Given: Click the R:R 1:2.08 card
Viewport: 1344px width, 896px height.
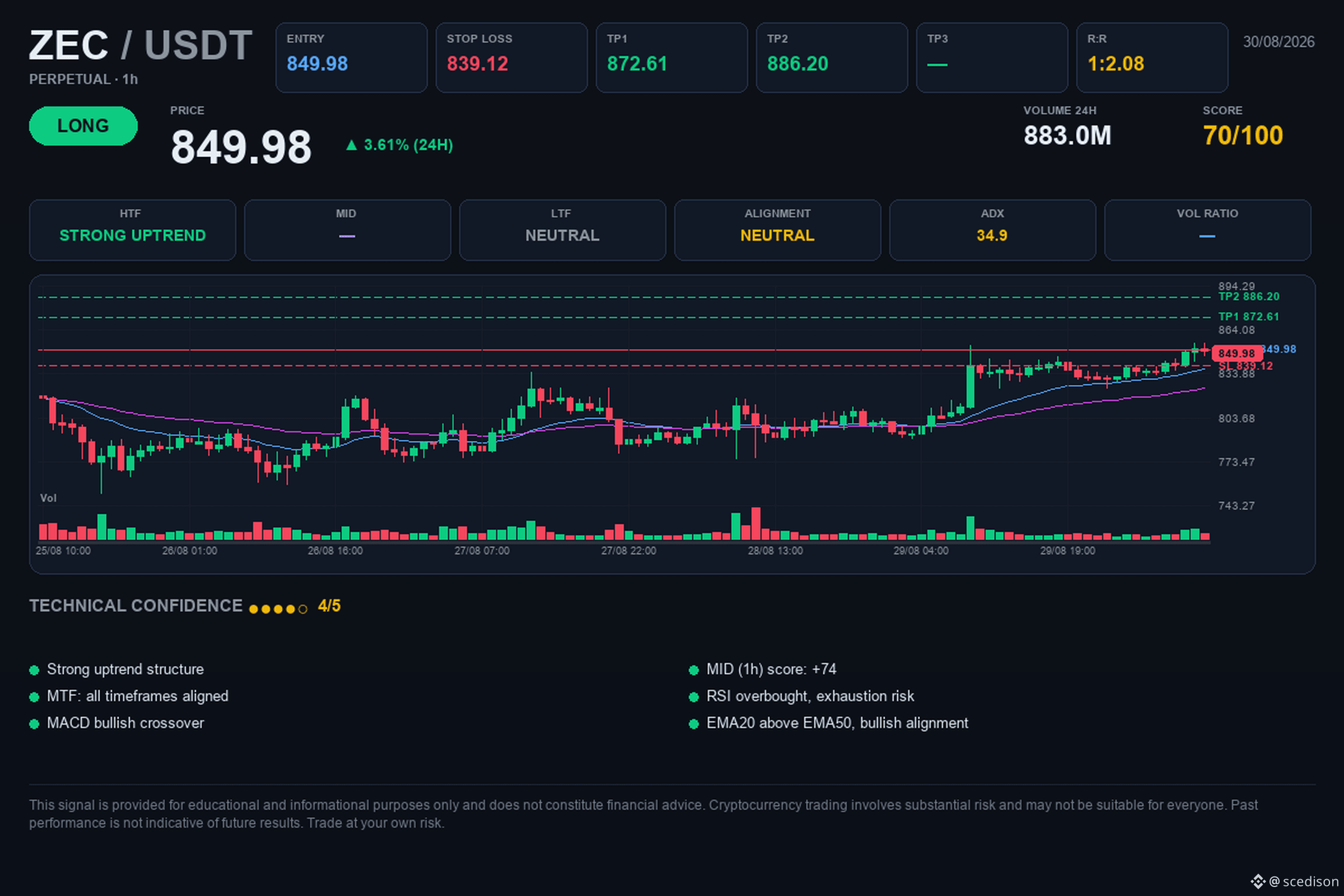Looking at the screenshot, I should [x=1152, y=58].
